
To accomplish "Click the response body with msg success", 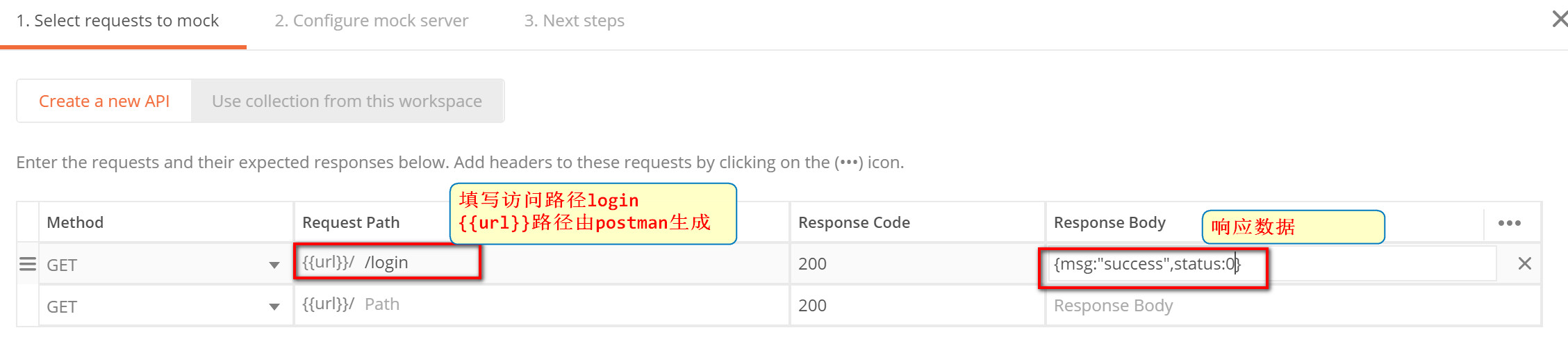I will tap(1272, 264).
